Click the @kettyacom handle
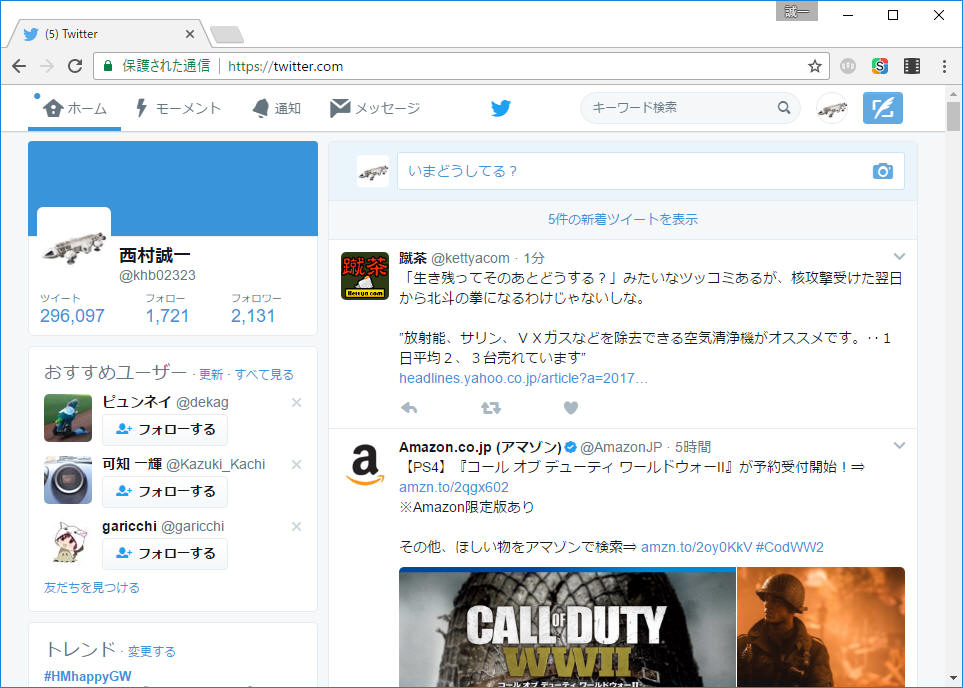The image size is (963, 688). (470, 258)
